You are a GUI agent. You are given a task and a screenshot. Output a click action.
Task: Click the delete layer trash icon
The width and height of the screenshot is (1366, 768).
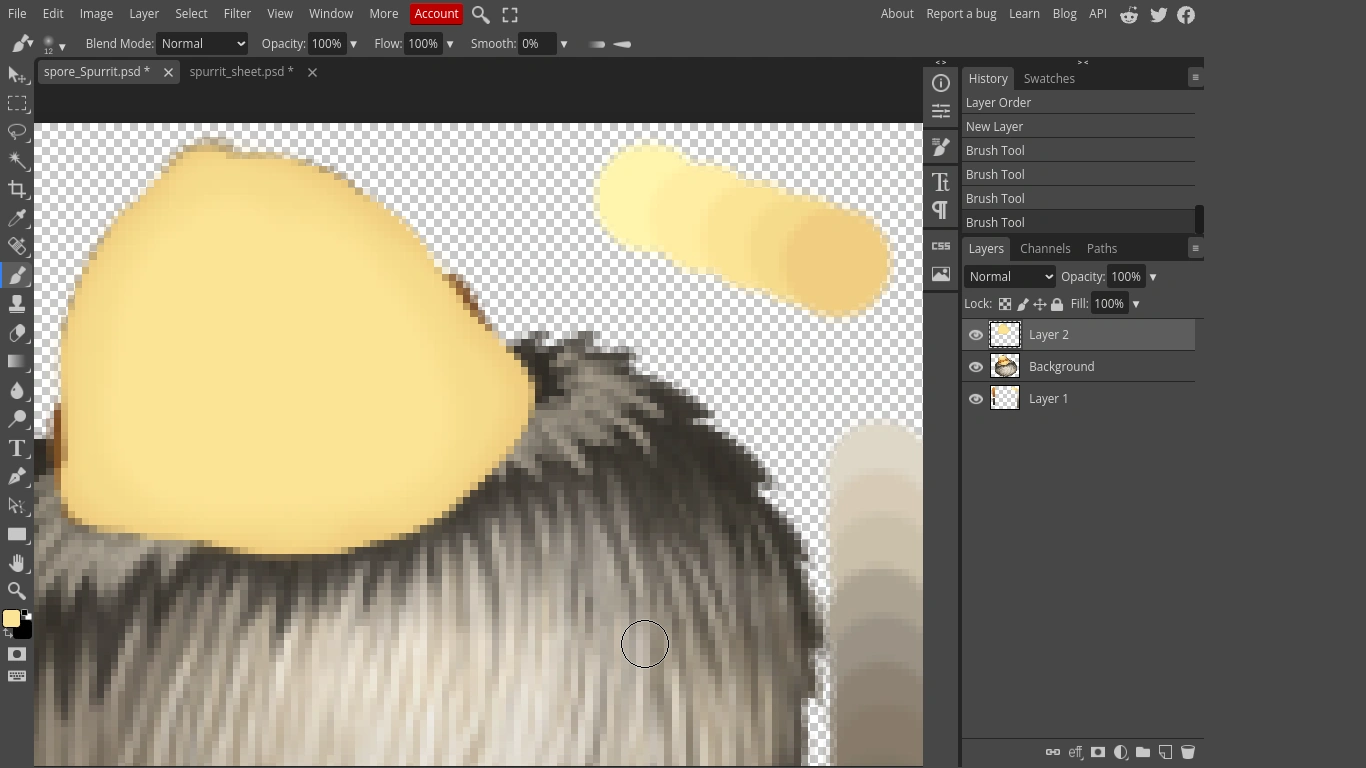(1189, 752)
